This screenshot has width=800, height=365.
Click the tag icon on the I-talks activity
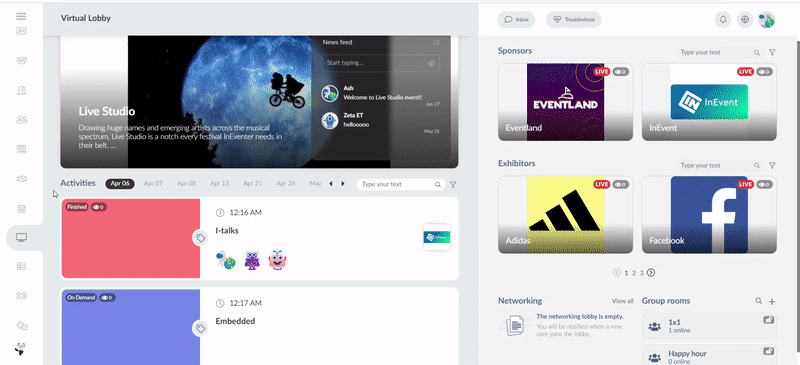201,238
